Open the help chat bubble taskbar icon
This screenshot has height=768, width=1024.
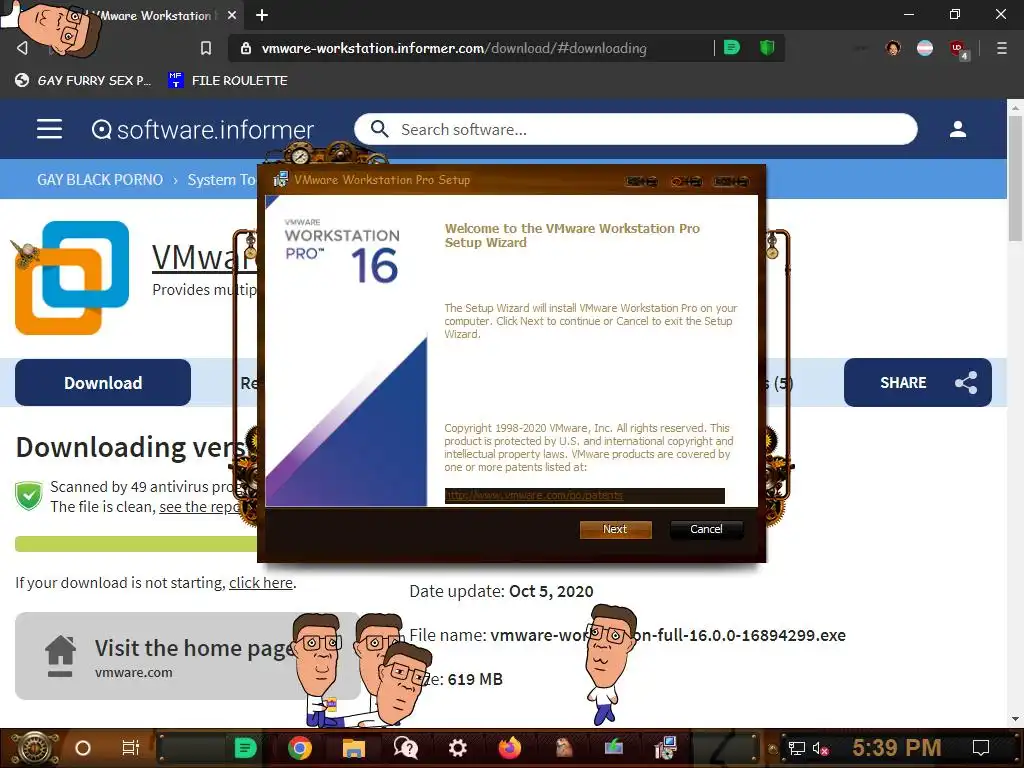coord(406,748)
